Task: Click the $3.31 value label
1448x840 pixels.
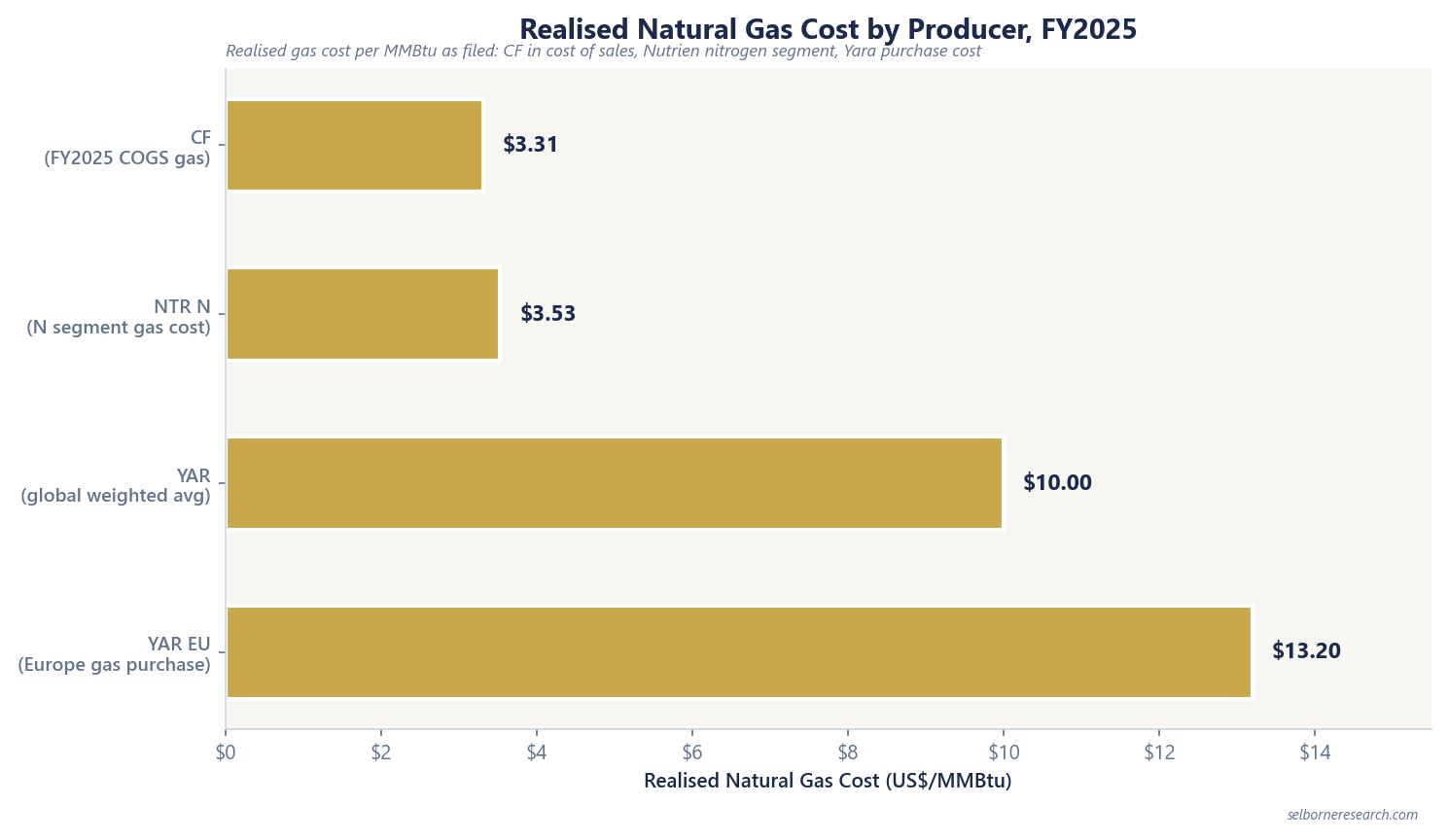Action: [531, 145]
